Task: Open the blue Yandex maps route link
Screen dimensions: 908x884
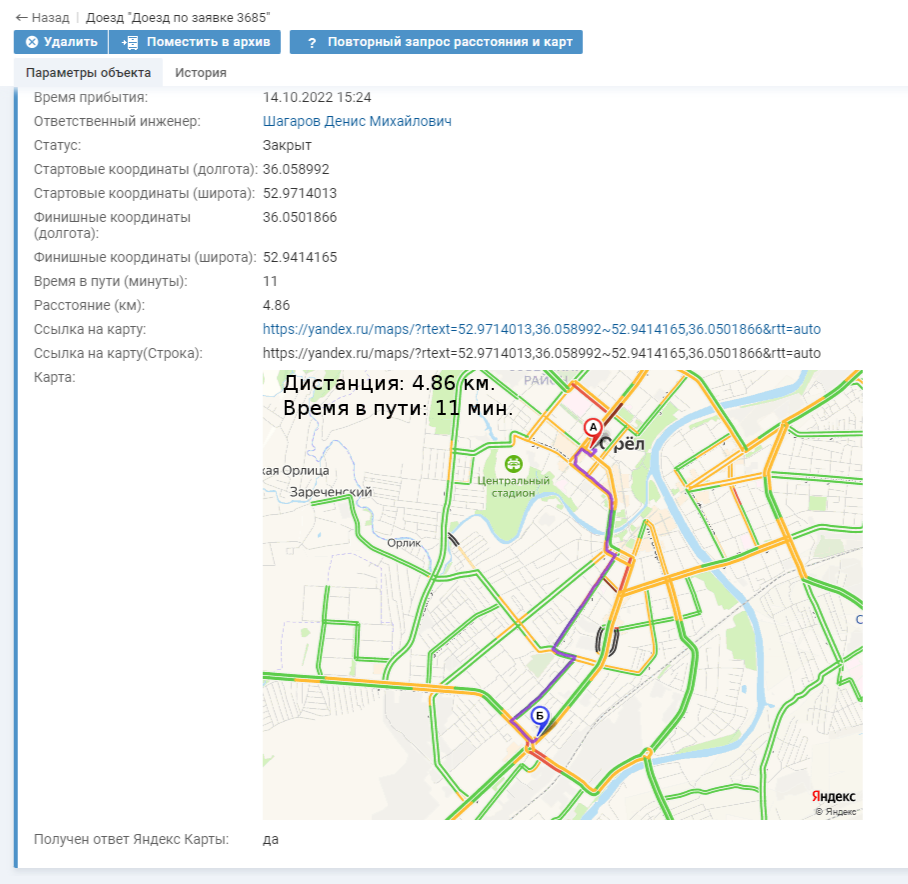Action: point(541,329)
